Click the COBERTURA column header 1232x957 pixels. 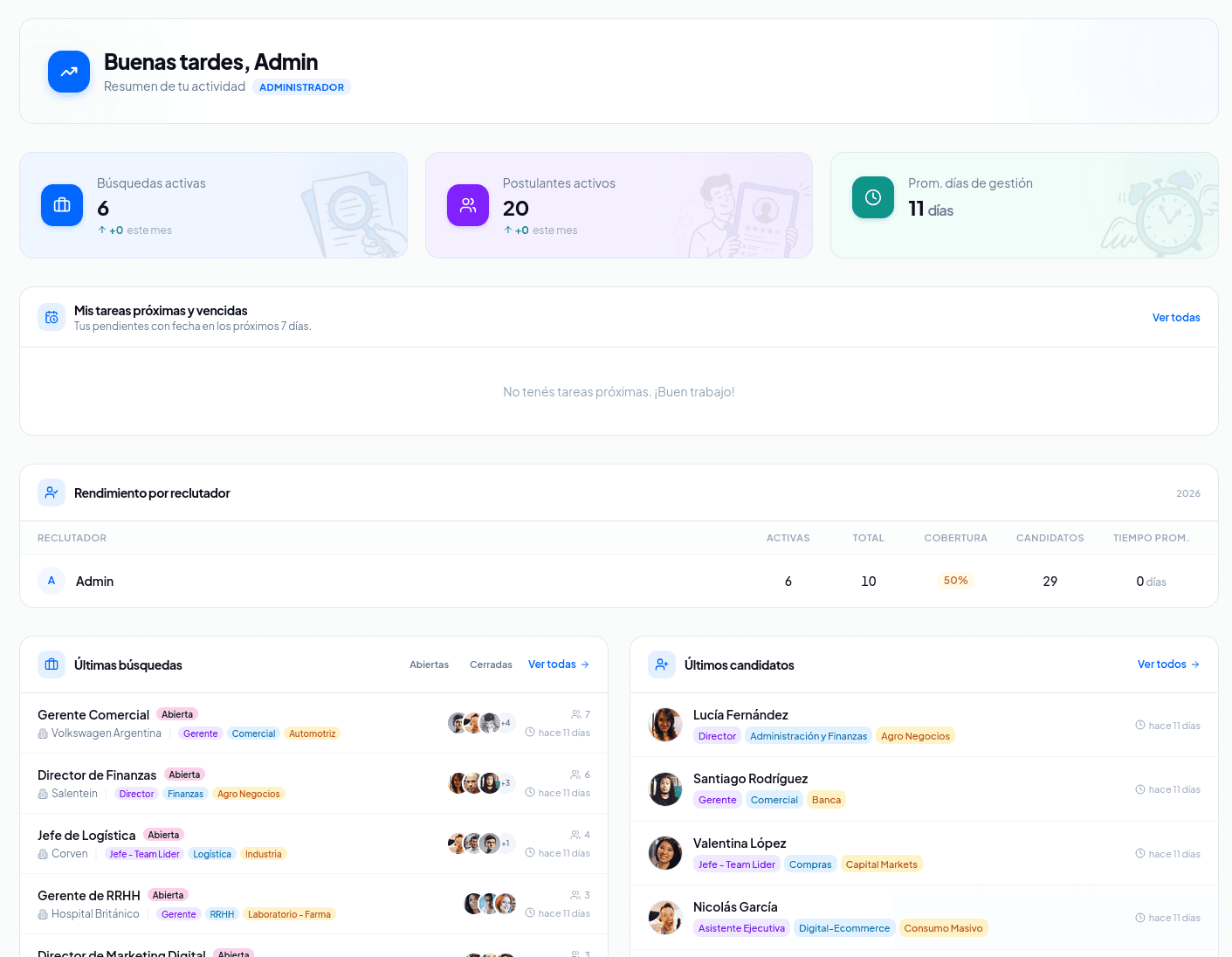(x=955, y=538)
